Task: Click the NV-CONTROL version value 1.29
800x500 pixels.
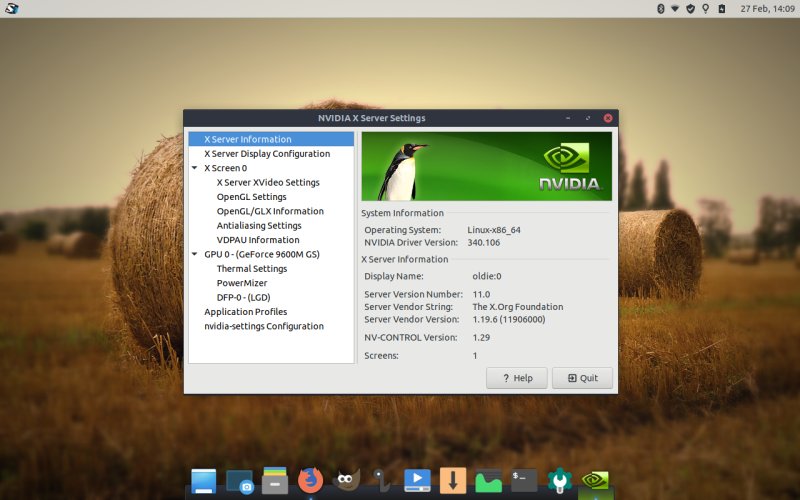Action: (x=481, y=337)
